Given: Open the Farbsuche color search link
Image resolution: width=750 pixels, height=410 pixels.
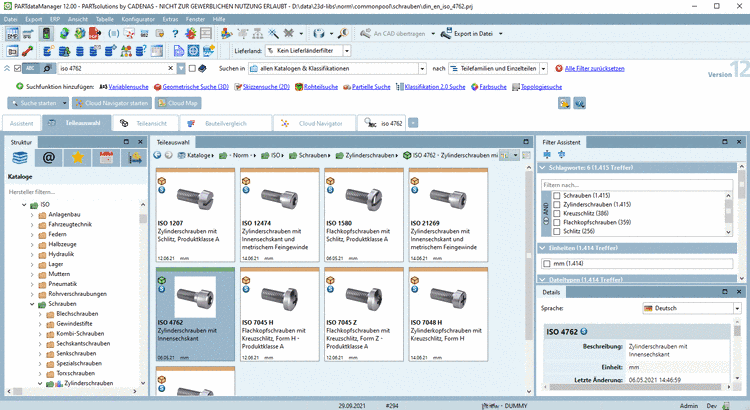Looking at the screenshot, I should 494,87.
